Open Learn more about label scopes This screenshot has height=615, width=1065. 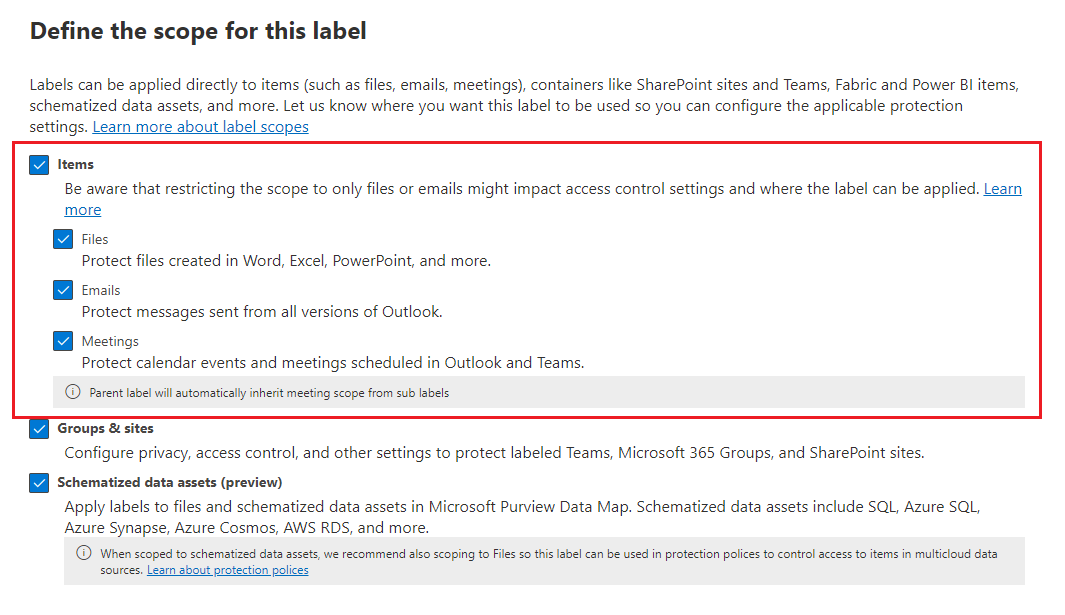(200, 126)
